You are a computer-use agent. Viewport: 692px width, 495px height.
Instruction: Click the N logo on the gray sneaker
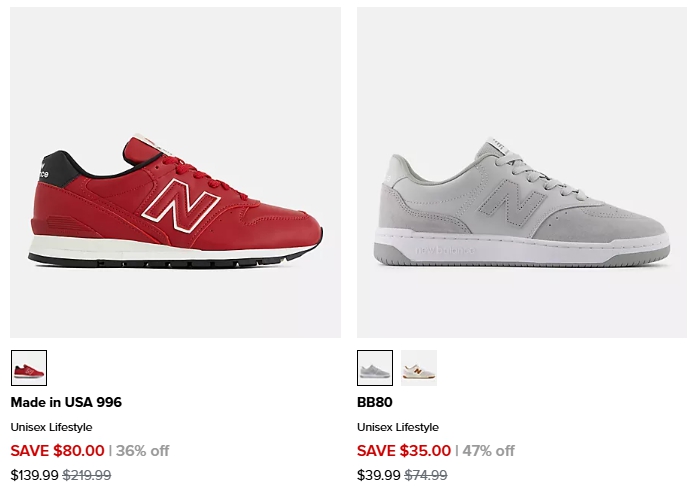(511, 202)
